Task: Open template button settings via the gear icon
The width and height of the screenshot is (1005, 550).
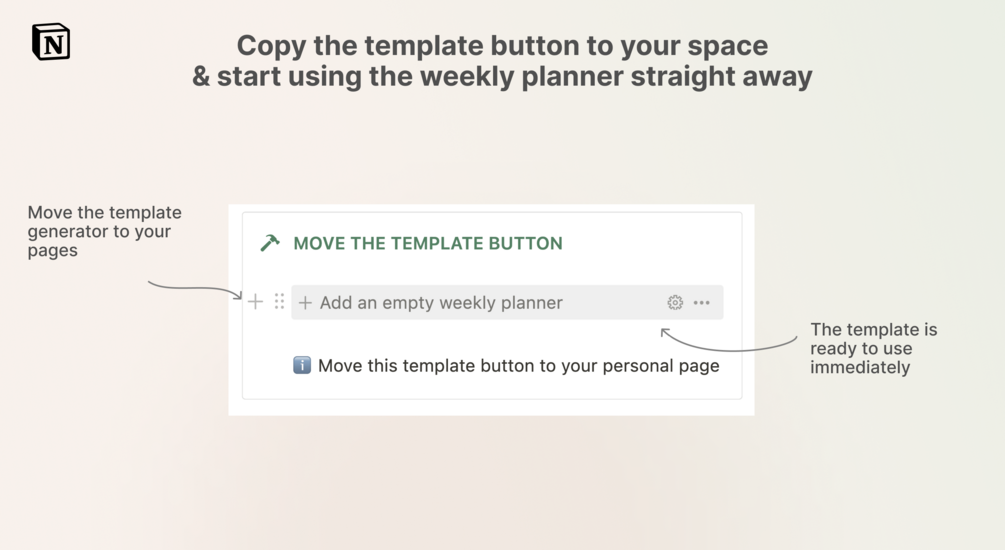Action: point(675,302)
